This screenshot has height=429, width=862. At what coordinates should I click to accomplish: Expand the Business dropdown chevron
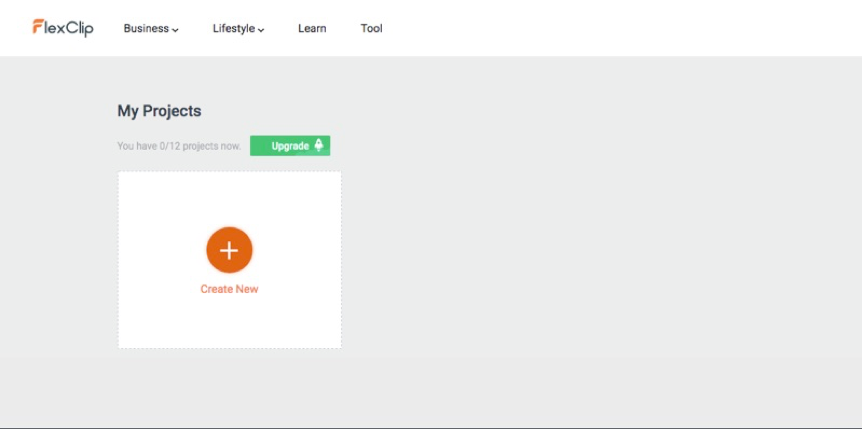(176, 30)
